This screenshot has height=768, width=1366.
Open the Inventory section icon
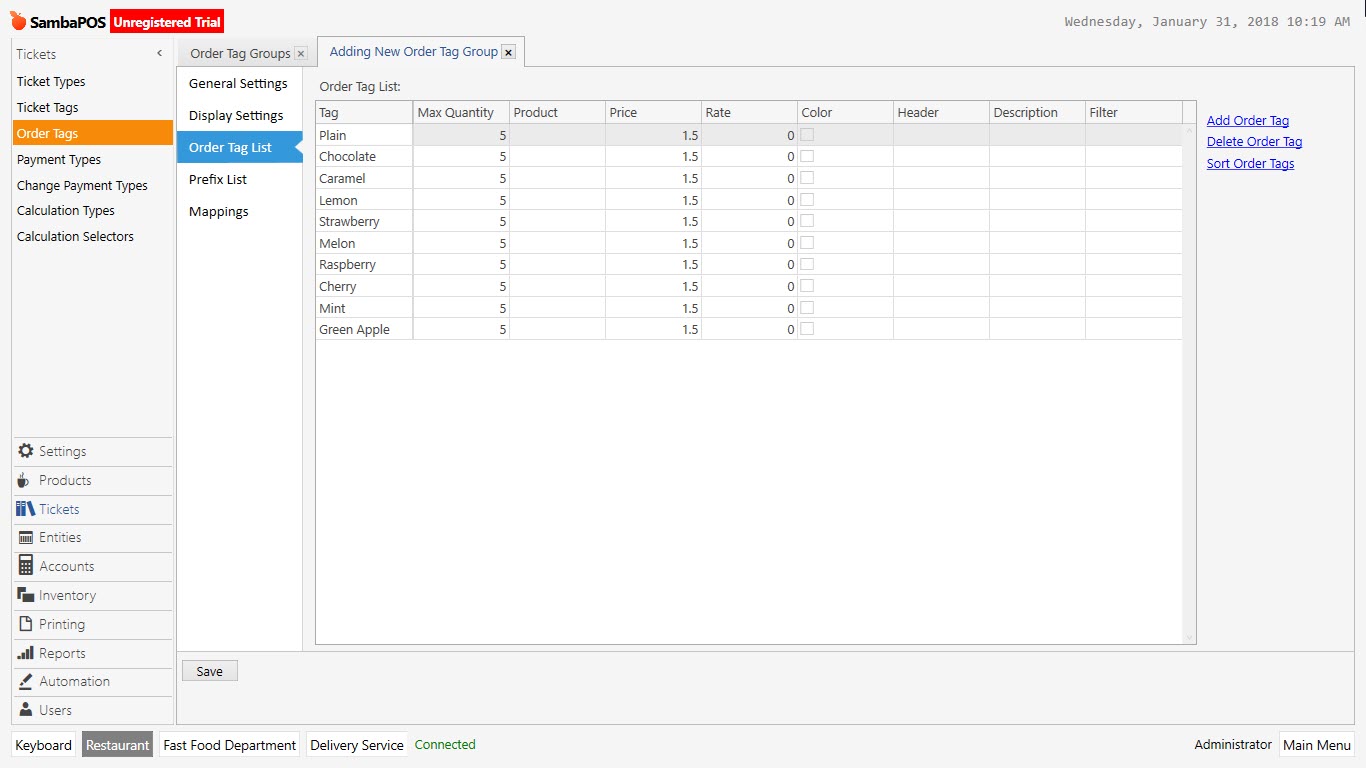[25, 595]
